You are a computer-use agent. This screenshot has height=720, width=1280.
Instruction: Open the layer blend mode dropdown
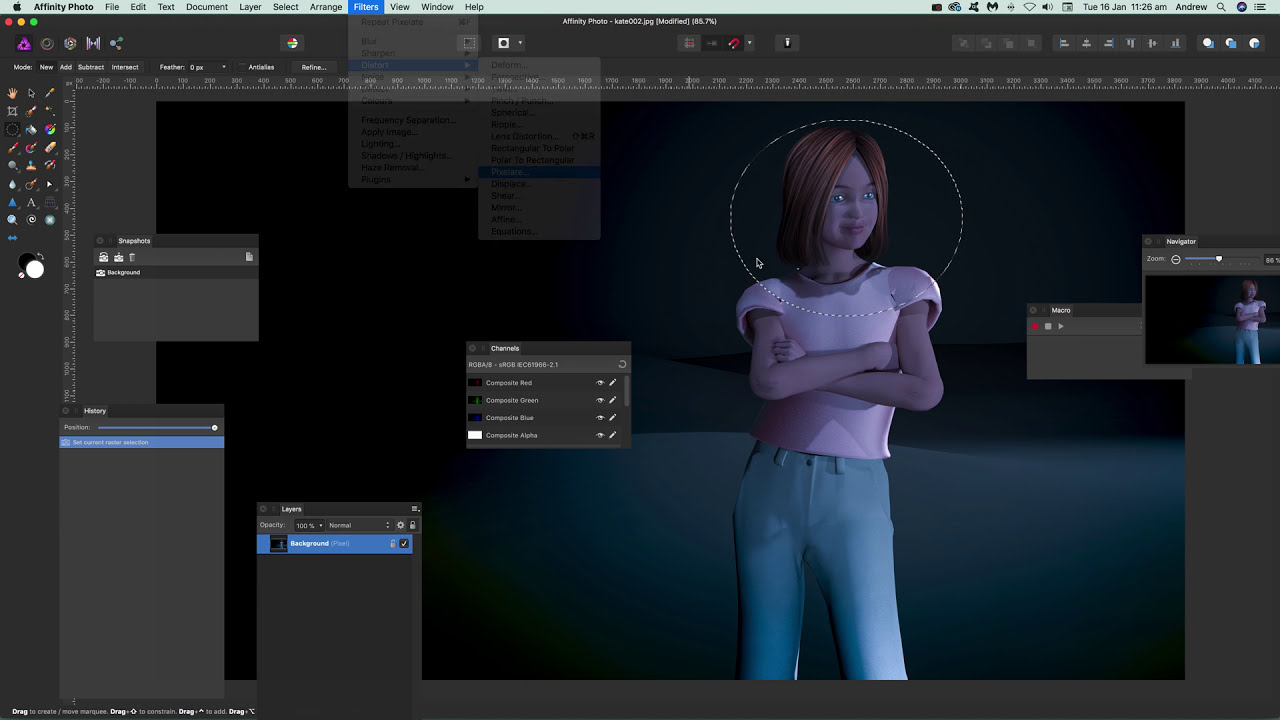coord(359,525)
